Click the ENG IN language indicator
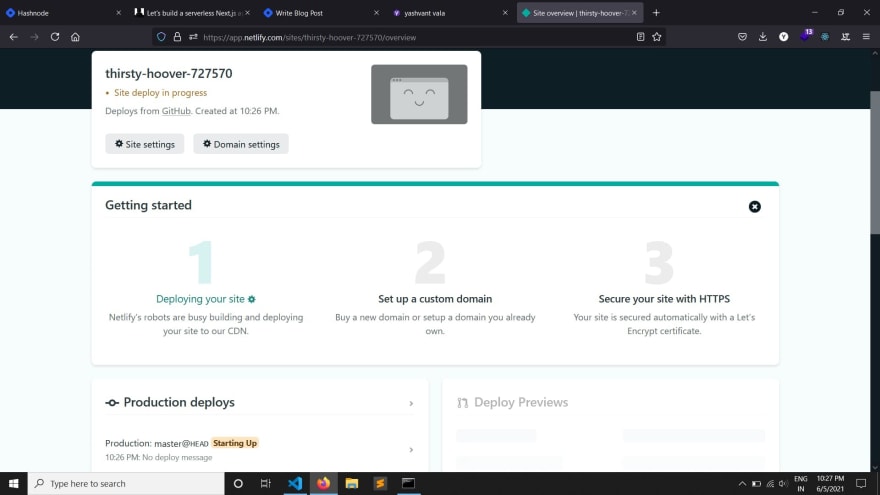The image size is (880, 495). tap(801, 483)
